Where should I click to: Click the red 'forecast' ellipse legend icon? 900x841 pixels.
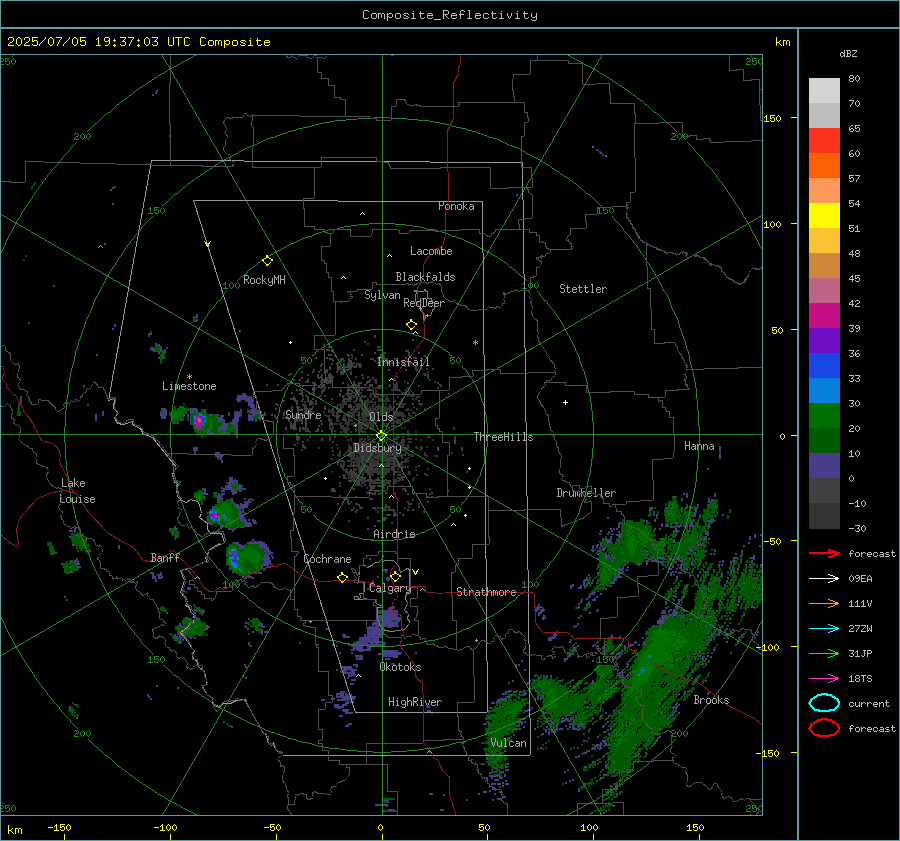pos(824,728)
